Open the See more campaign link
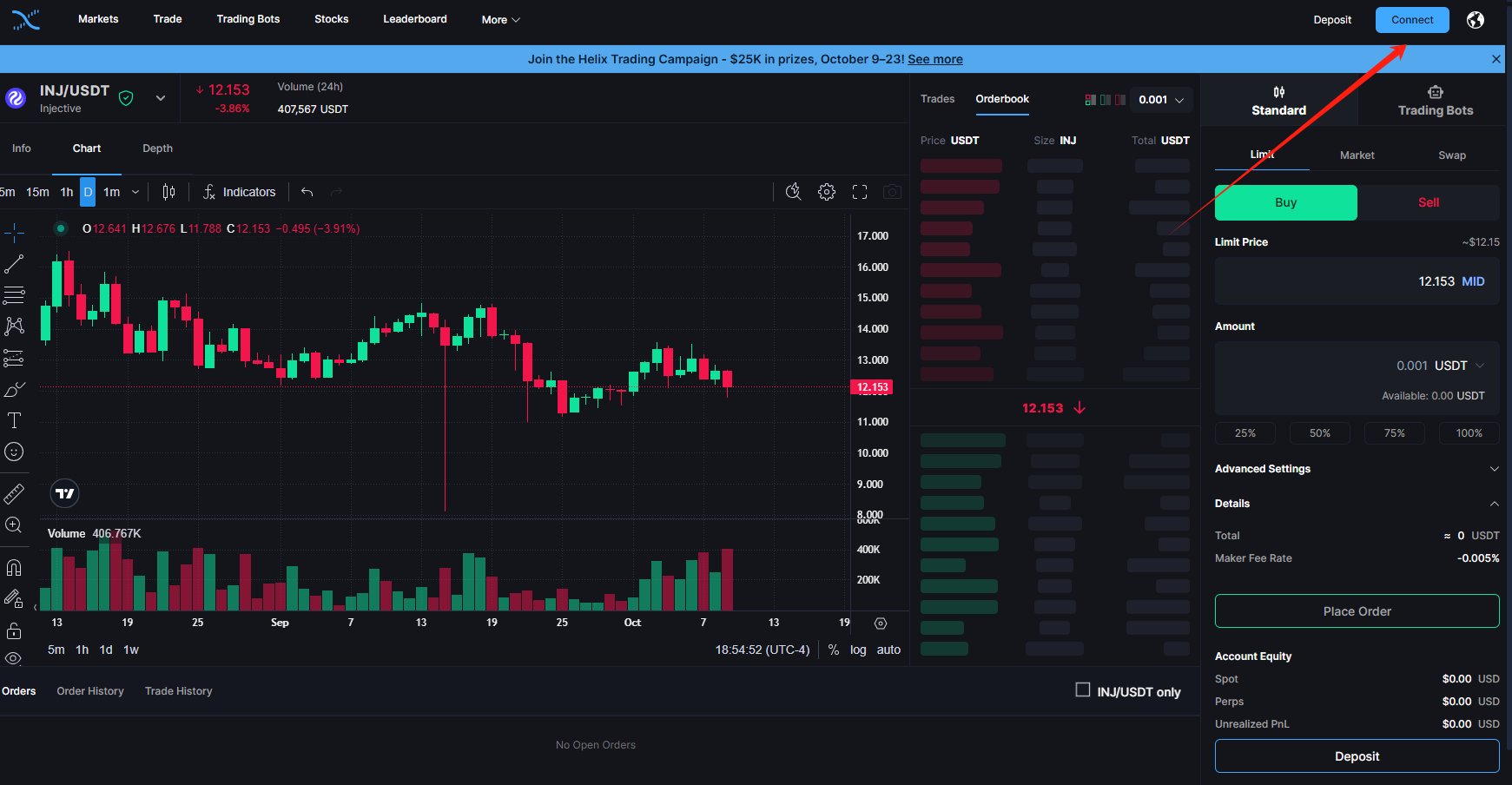The width and height of the screenshot is (1512, 785). click(934, 59)
